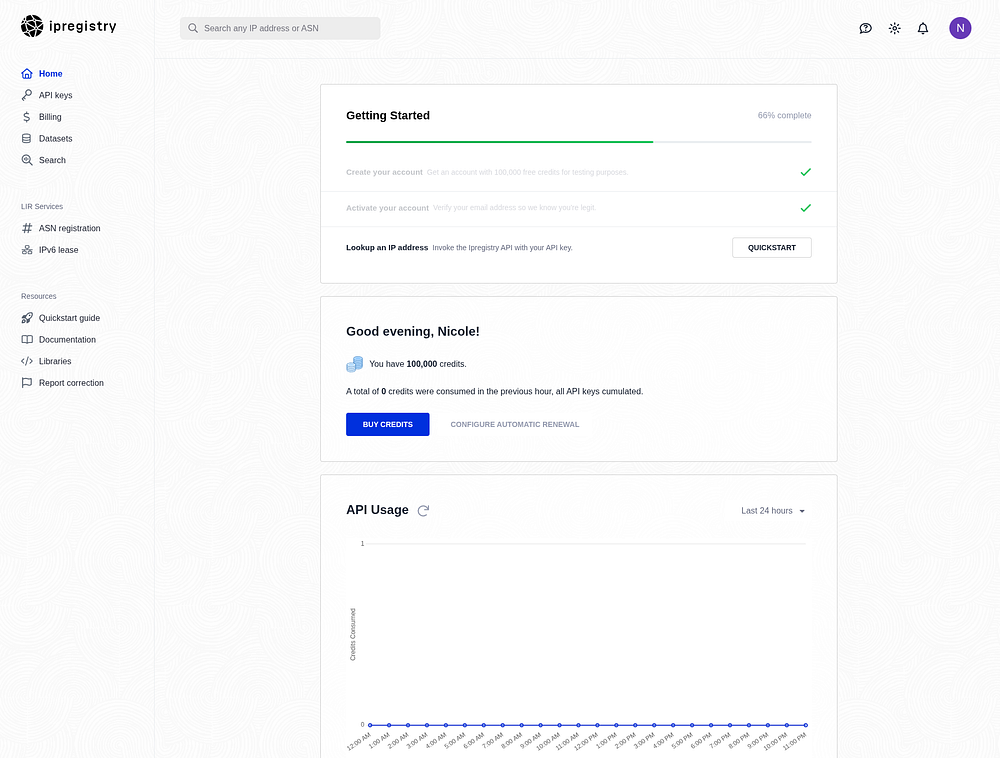Click the Datasets database icon
Viewport: 1000px width, 758px height.
click(x=27, y=139)
